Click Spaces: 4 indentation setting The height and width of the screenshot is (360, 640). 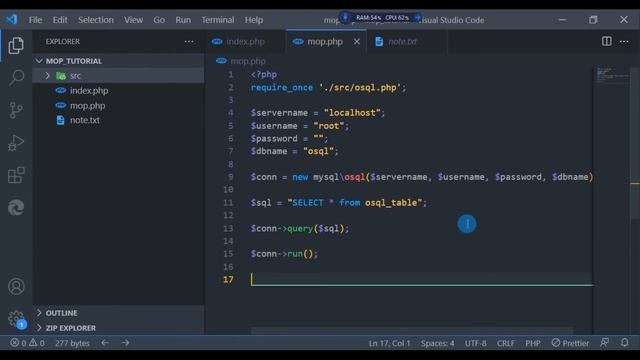coord(438,343)
